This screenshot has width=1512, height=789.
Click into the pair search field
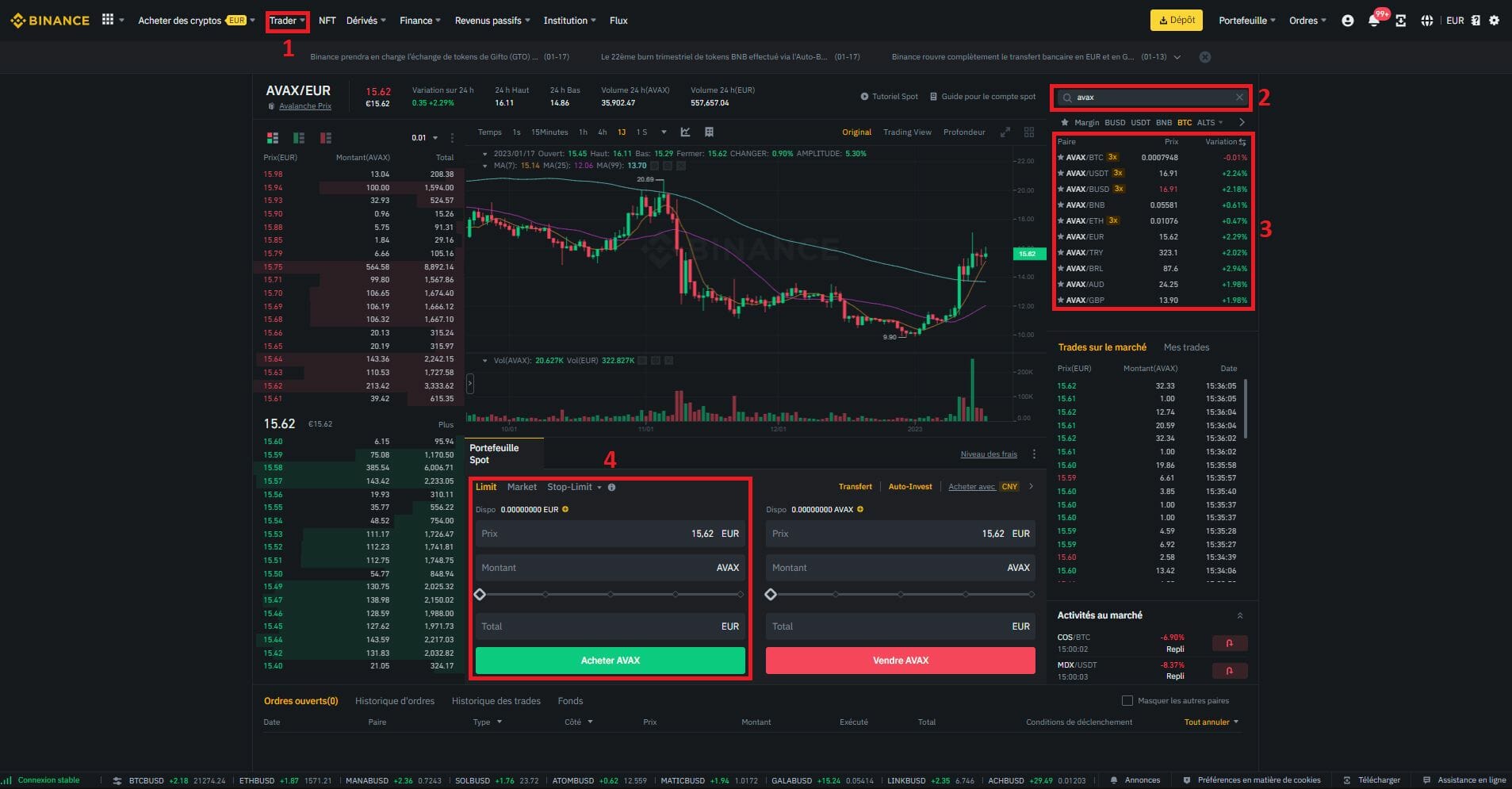pyautogui.click(x=1154, y=98)
